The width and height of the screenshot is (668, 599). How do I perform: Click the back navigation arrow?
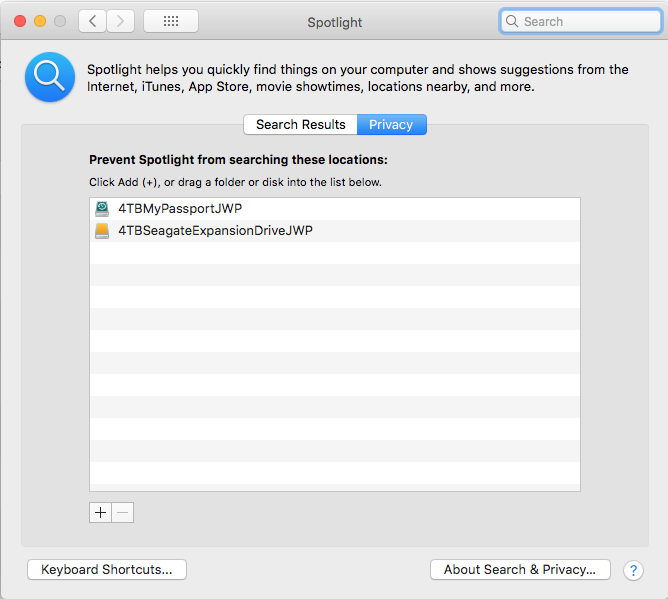pos(92,21)
